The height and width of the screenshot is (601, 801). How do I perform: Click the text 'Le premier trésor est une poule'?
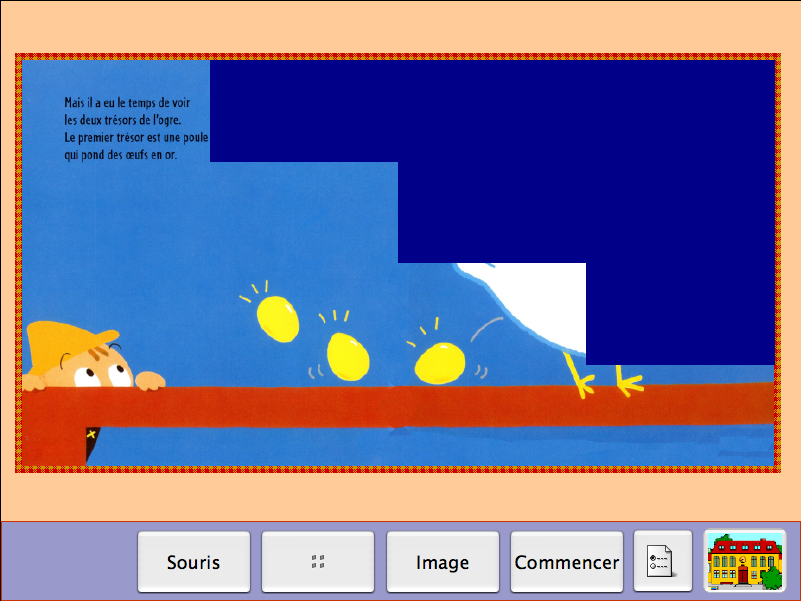point(136,137)
